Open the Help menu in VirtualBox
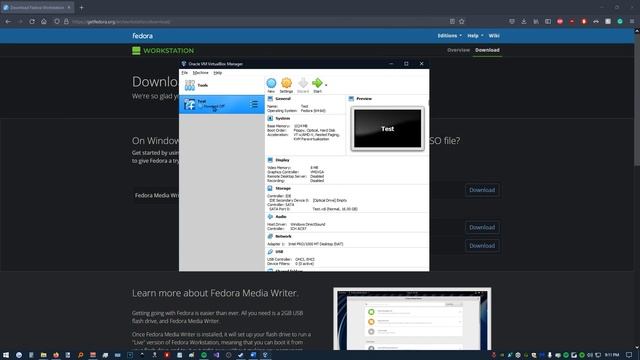The width and height of the screenshot is (640, 360). 218,73
